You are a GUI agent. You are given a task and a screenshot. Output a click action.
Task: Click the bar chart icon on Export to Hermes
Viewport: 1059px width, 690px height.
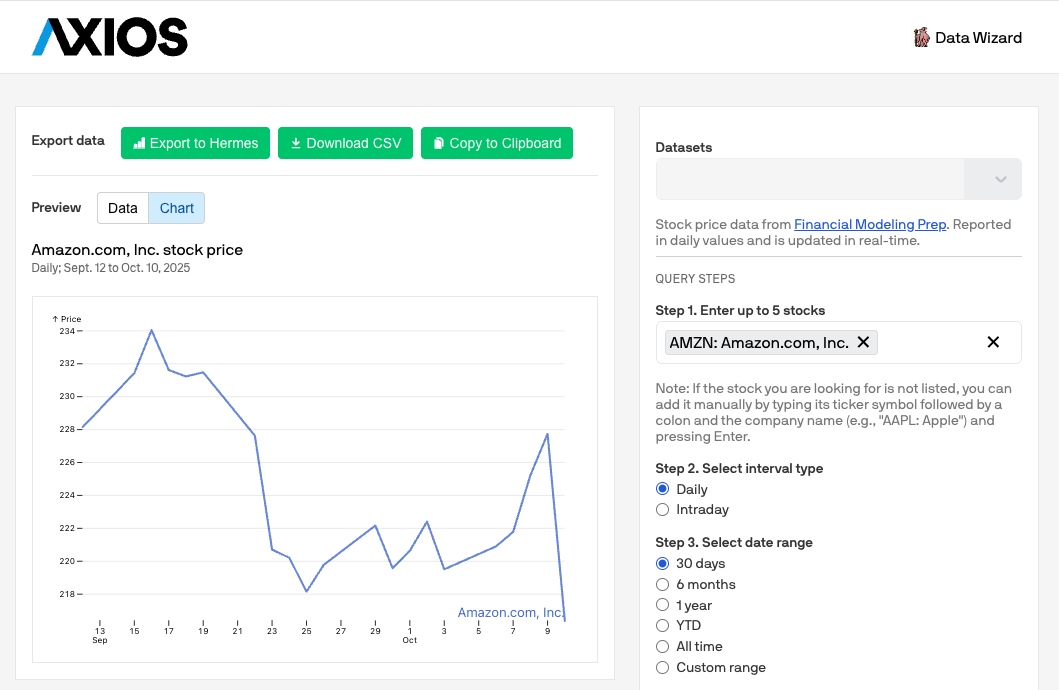point(138,143)
